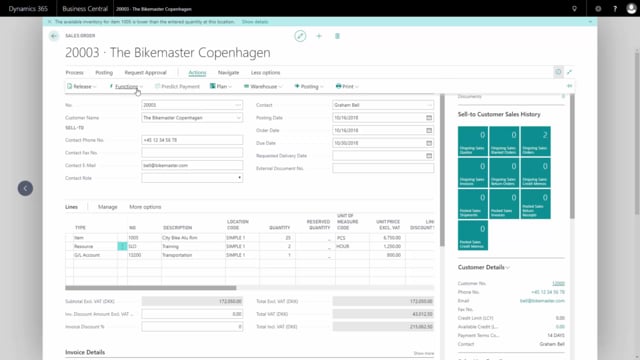
Task: Open the Posted Sales Invoices tile
Action: (x=504, y=204)
